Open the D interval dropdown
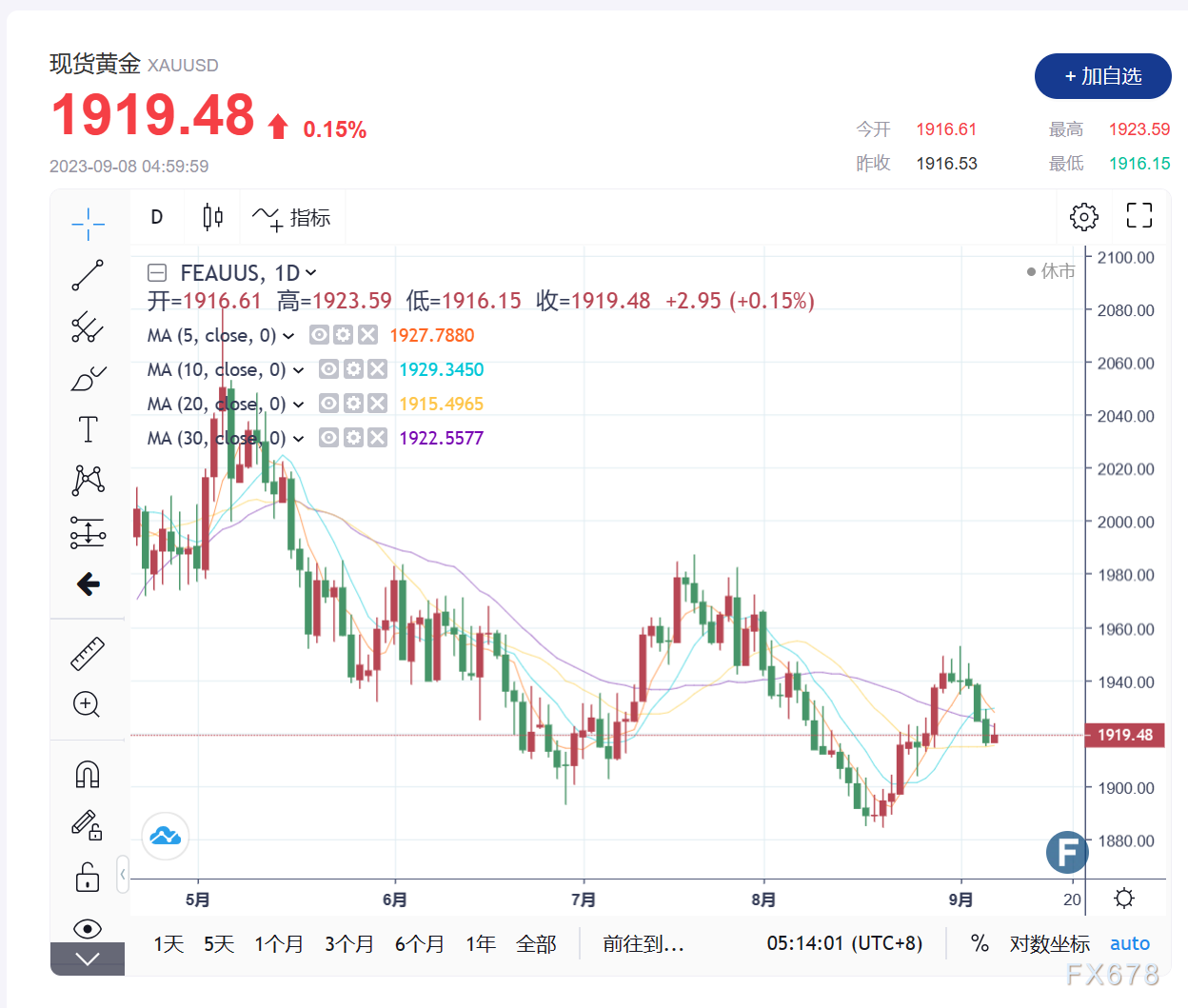Screen dimensions: 1188x1008 [156, 216]
